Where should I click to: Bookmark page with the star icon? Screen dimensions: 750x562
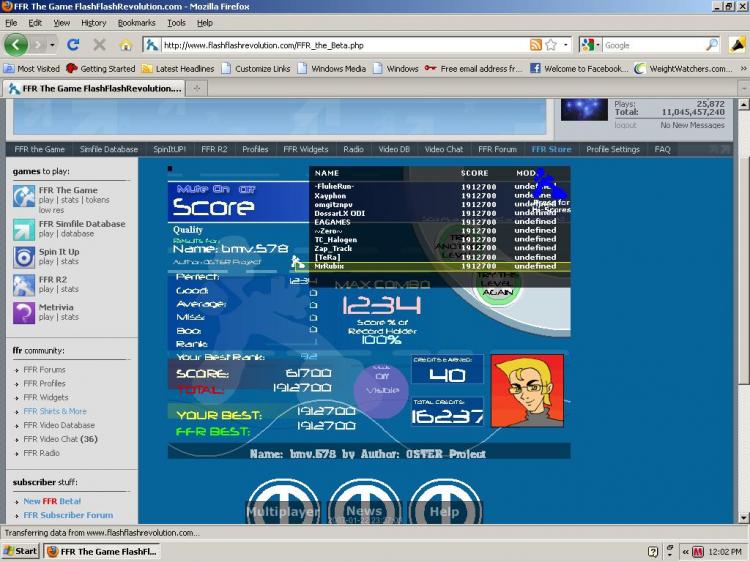[x=551, y=45]
